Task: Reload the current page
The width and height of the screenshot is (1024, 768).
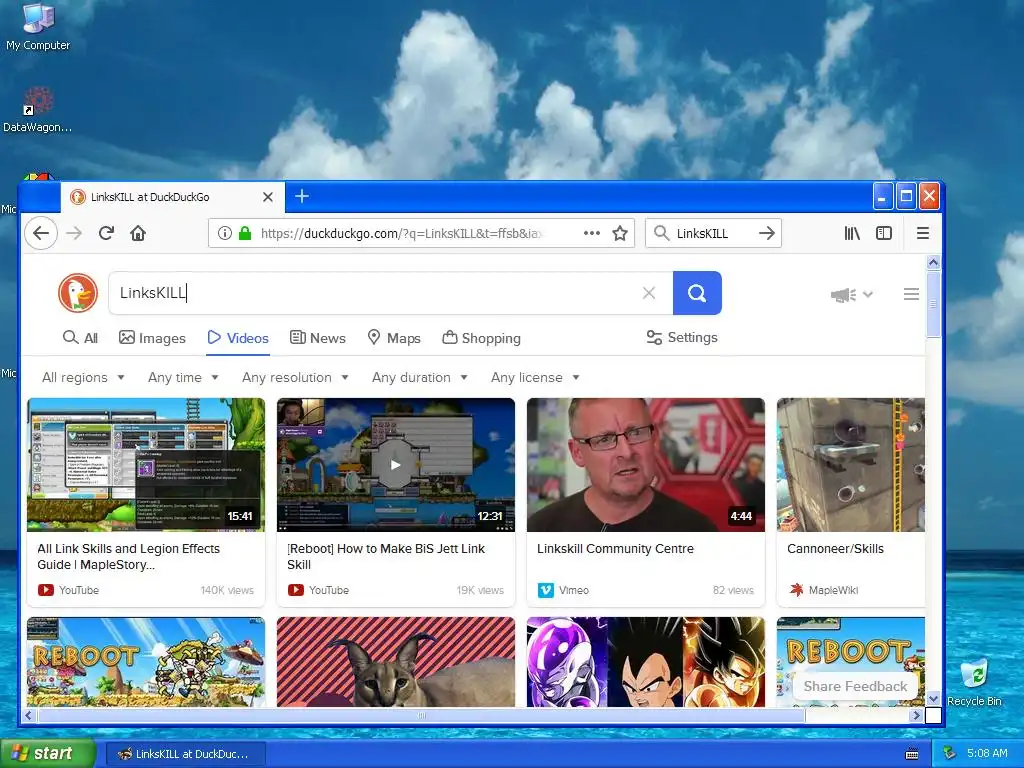Action: click(106, 233)
